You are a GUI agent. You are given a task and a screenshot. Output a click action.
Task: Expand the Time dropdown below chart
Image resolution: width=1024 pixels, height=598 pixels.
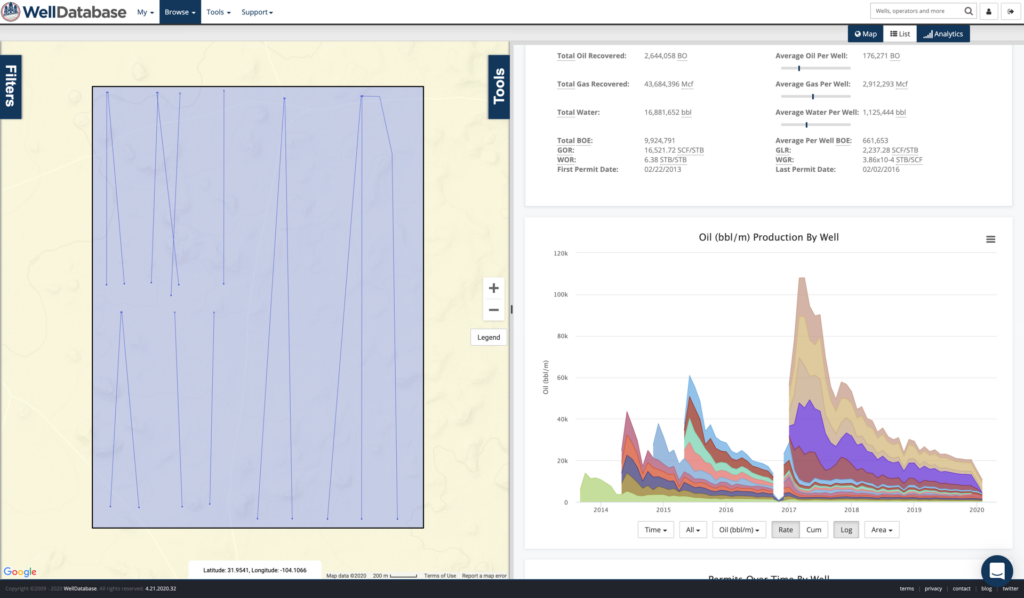tap(656, 529)
